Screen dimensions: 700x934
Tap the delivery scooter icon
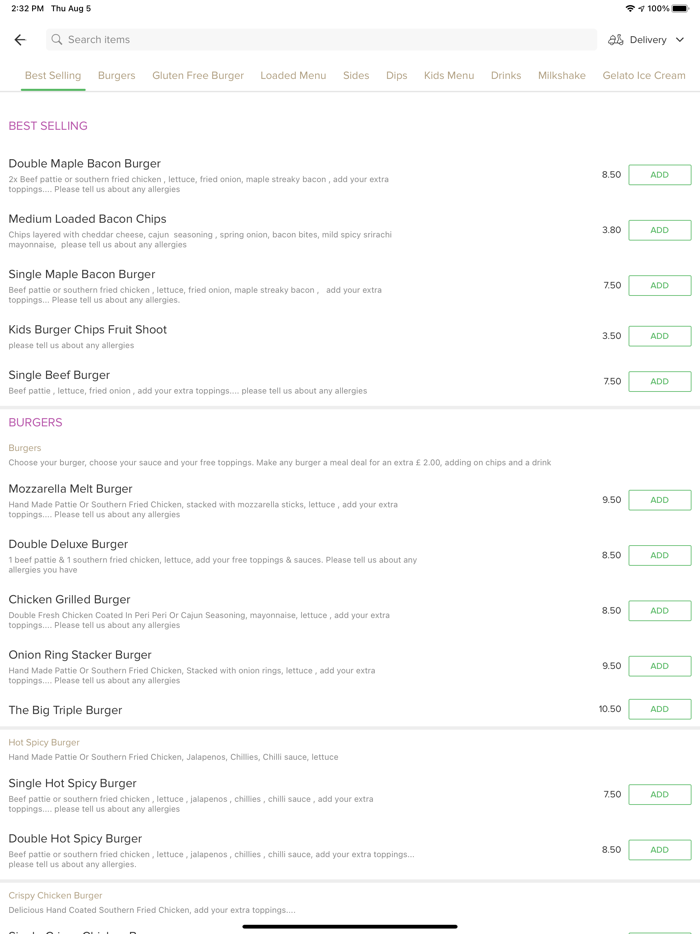pos(616,40)
